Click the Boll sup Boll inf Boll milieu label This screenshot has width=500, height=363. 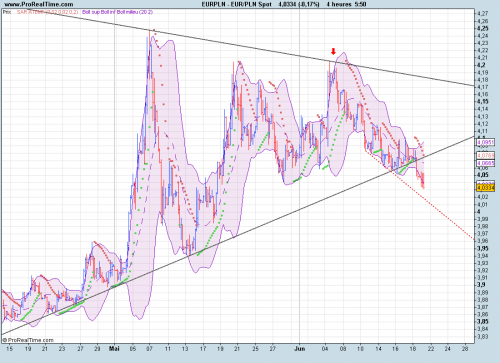click(118, 12)
